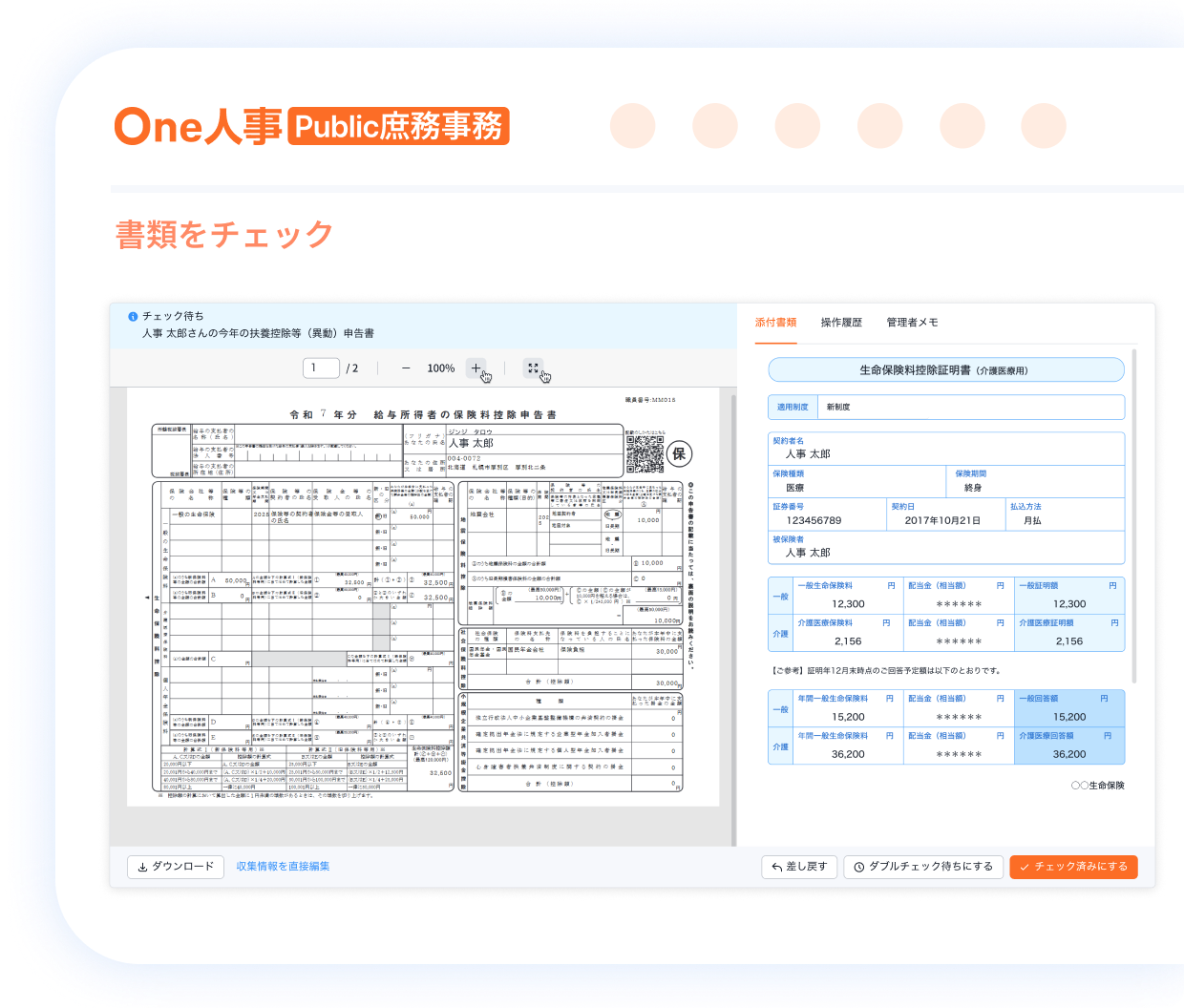Click the Public庶務事務 badge
The width and height of the screenshot is (1184, 1008).
(x=398, y=126)
